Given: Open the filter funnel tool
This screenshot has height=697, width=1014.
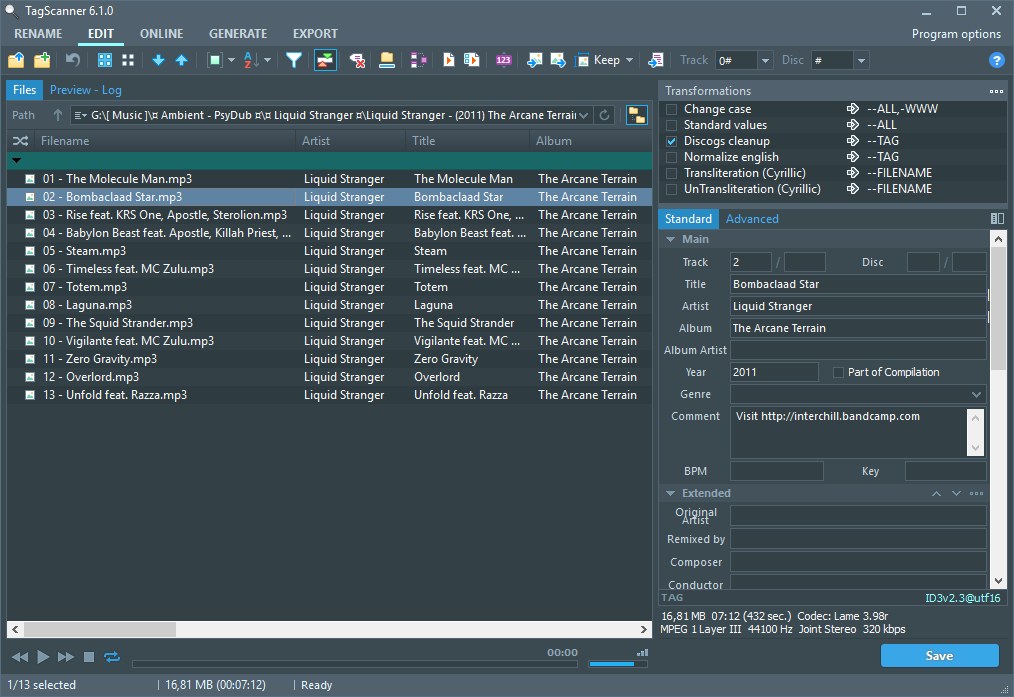Looking at the screenshot, I should point(294,60).
